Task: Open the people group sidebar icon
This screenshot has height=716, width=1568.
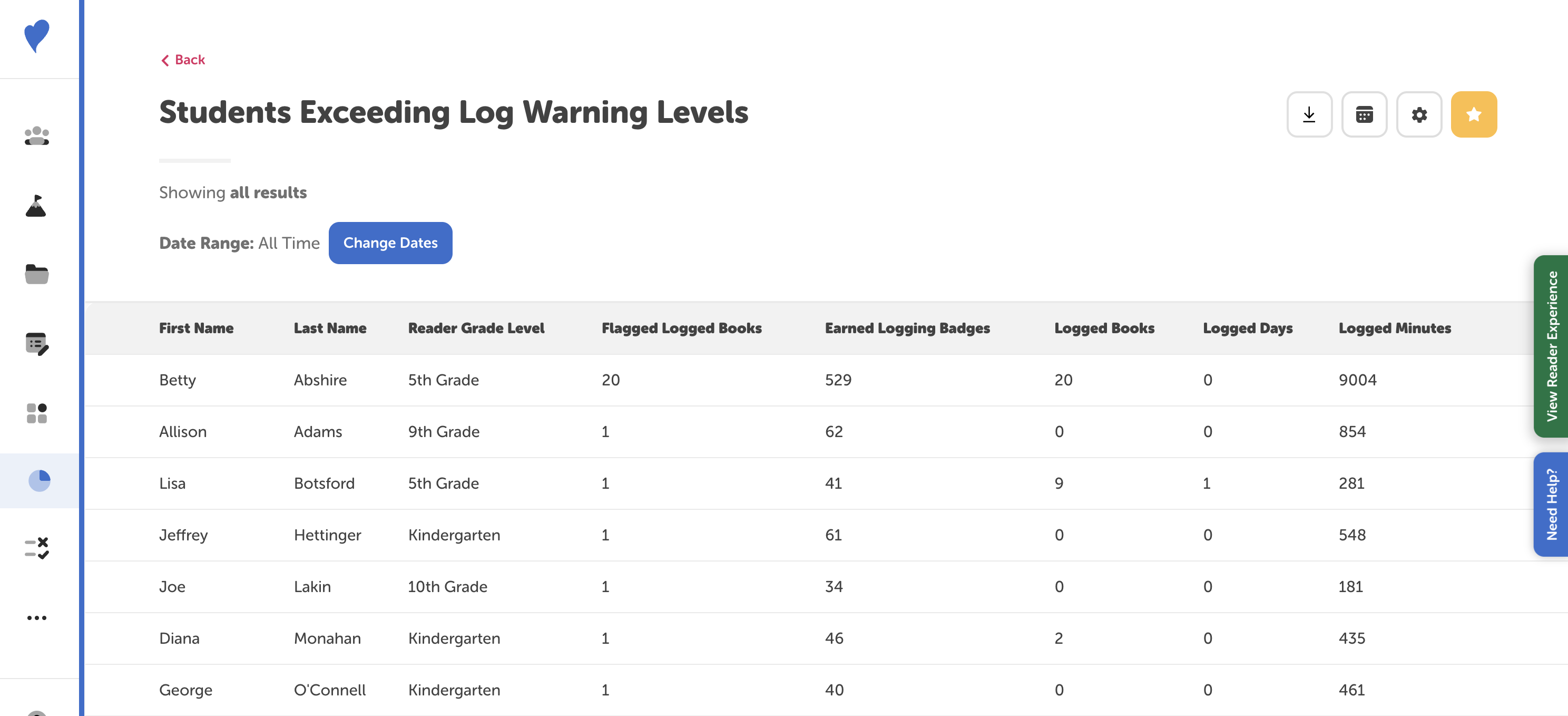Action: [36, 136]
